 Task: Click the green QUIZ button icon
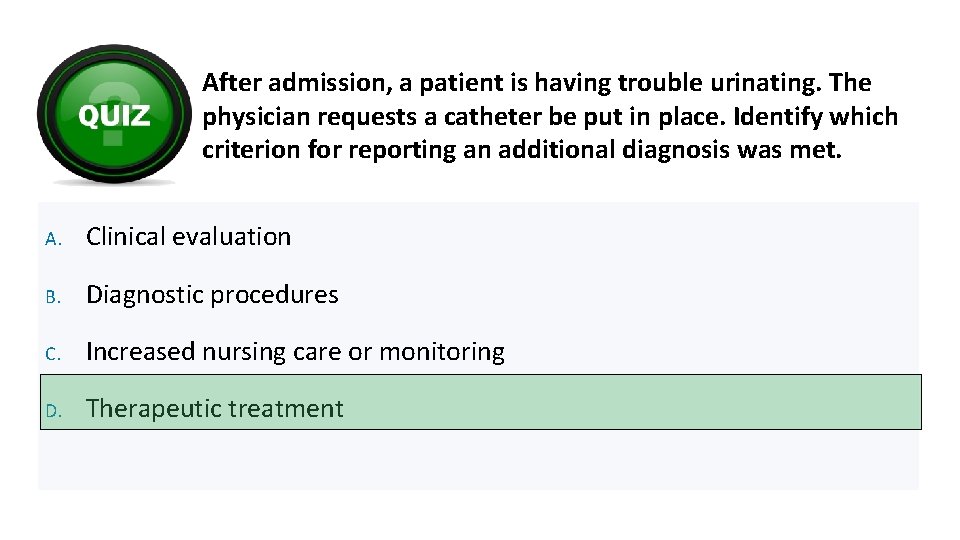click(x=114, y=114)
